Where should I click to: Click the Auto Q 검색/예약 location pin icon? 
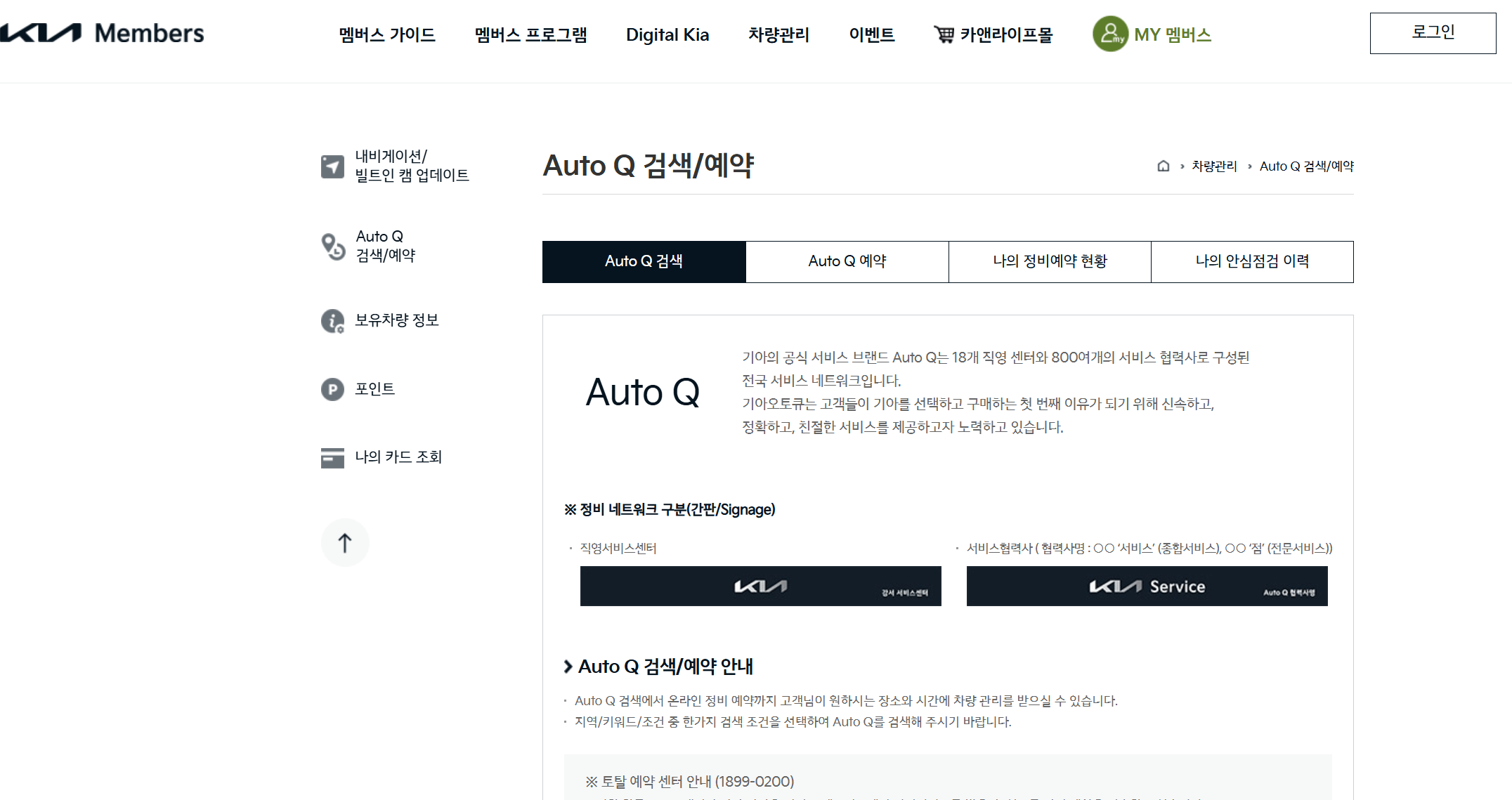click(x=331, y=246)
